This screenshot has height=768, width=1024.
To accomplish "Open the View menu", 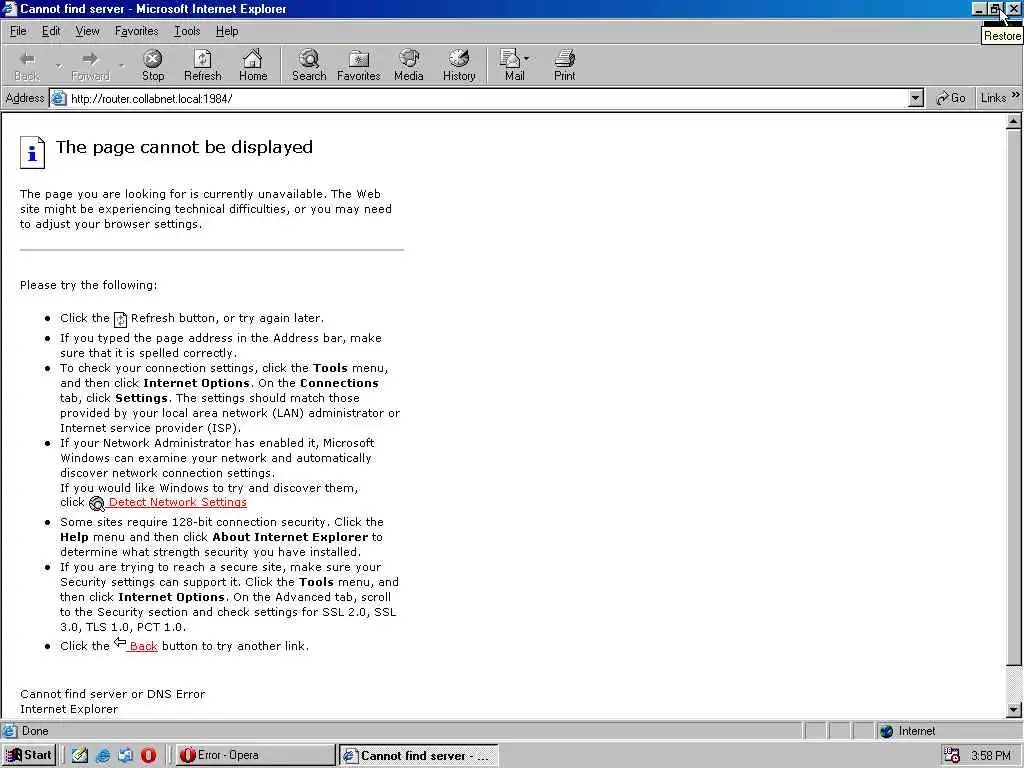I will [88, 31].
